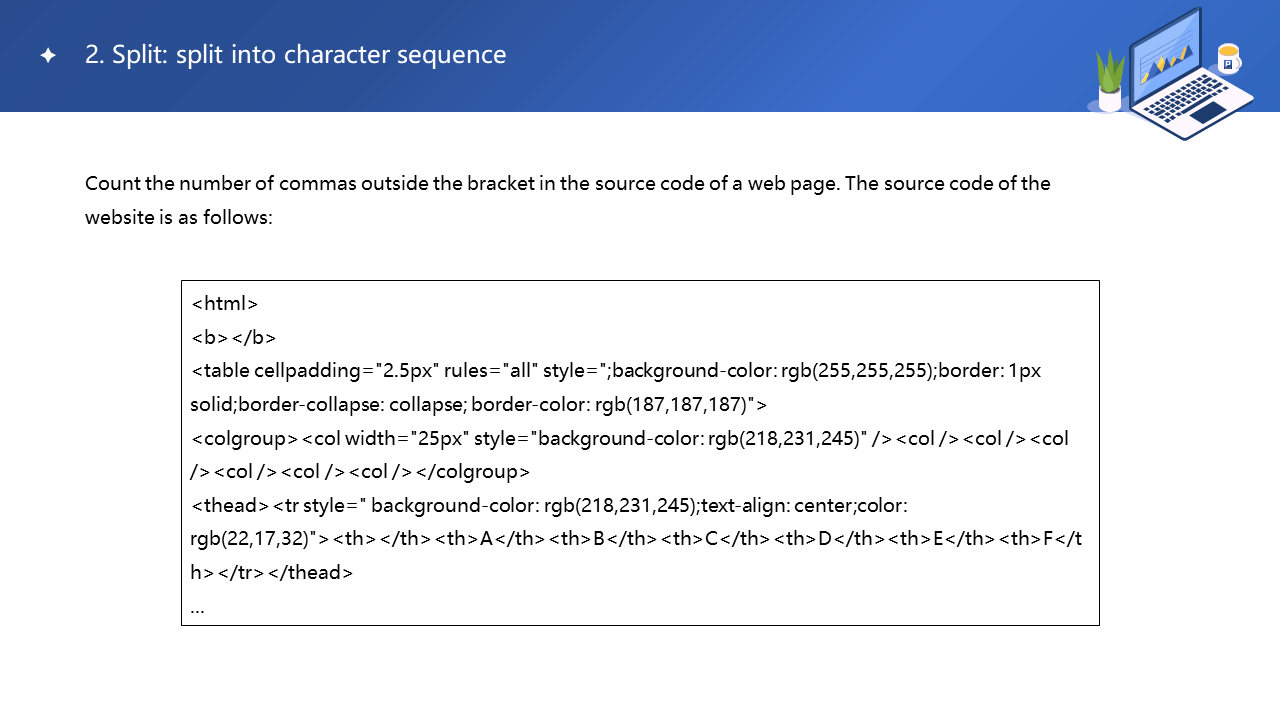
Task: Click the <colgroup> line of code
Action: tap(630, 438)
